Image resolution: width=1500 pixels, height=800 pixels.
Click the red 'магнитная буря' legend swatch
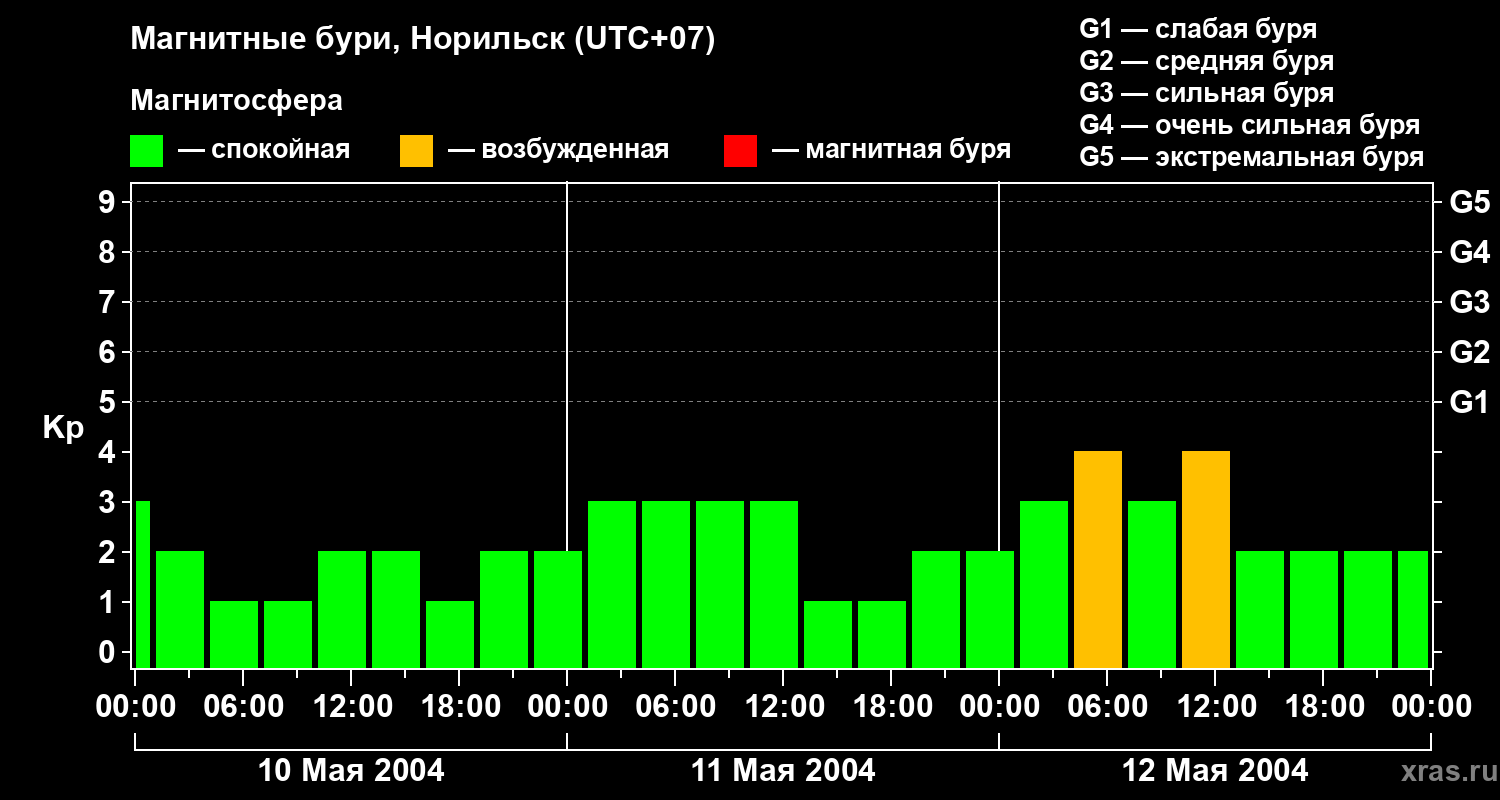coord(740,151)
